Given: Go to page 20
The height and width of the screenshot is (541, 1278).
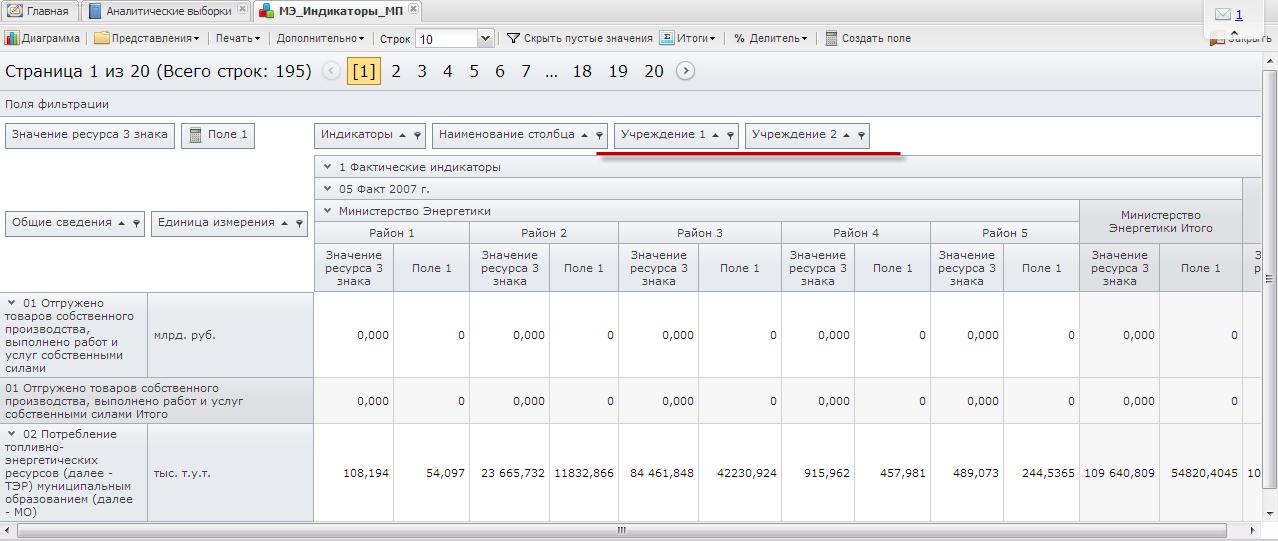Looking at the screenshot, I should point(654,71).
